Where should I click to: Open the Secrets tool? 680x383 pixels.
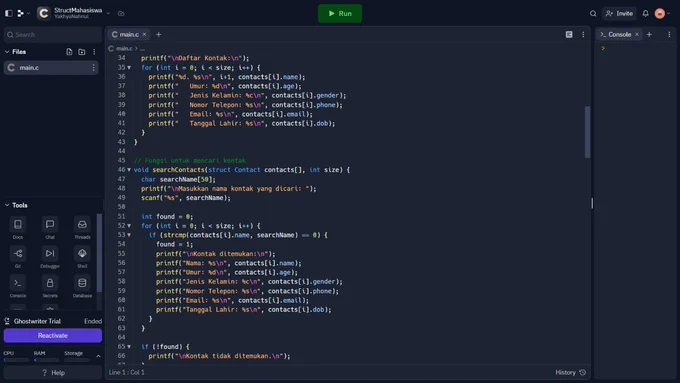click(50, 286)
